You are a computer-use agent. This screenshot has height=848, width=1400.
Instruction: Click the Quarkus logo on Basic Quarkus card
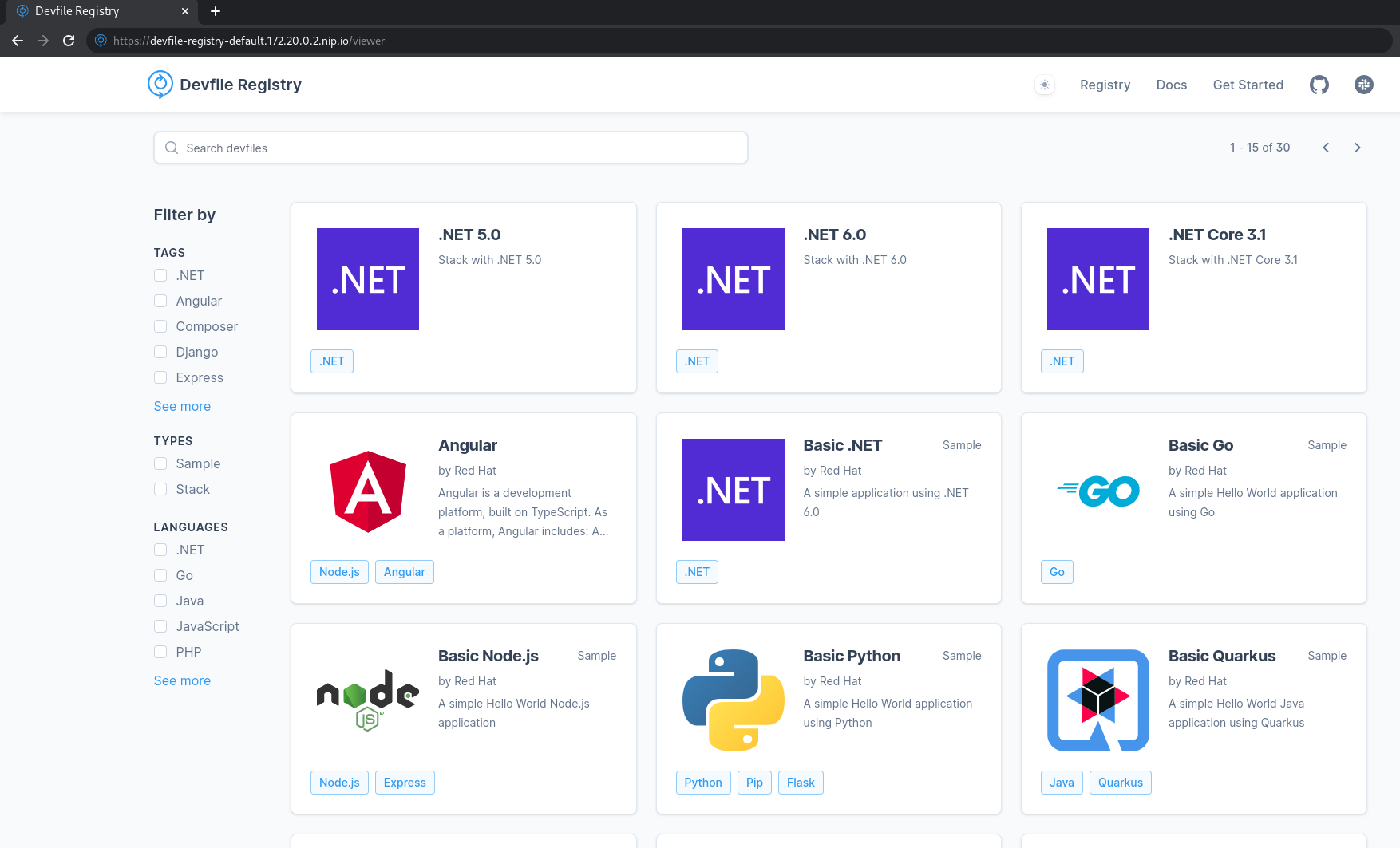1097,700
